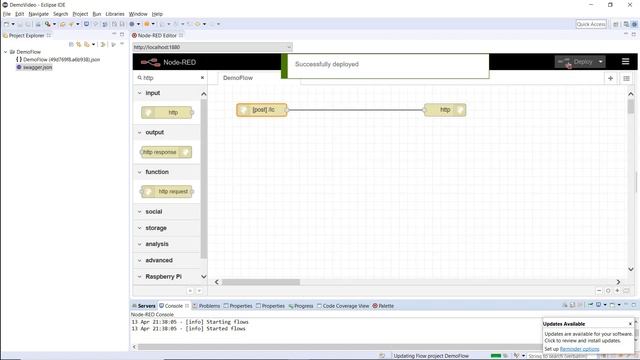This screenshot has height=360, width=640.
Task: Collapse the DemoFlow project tree
Action: 6,52
